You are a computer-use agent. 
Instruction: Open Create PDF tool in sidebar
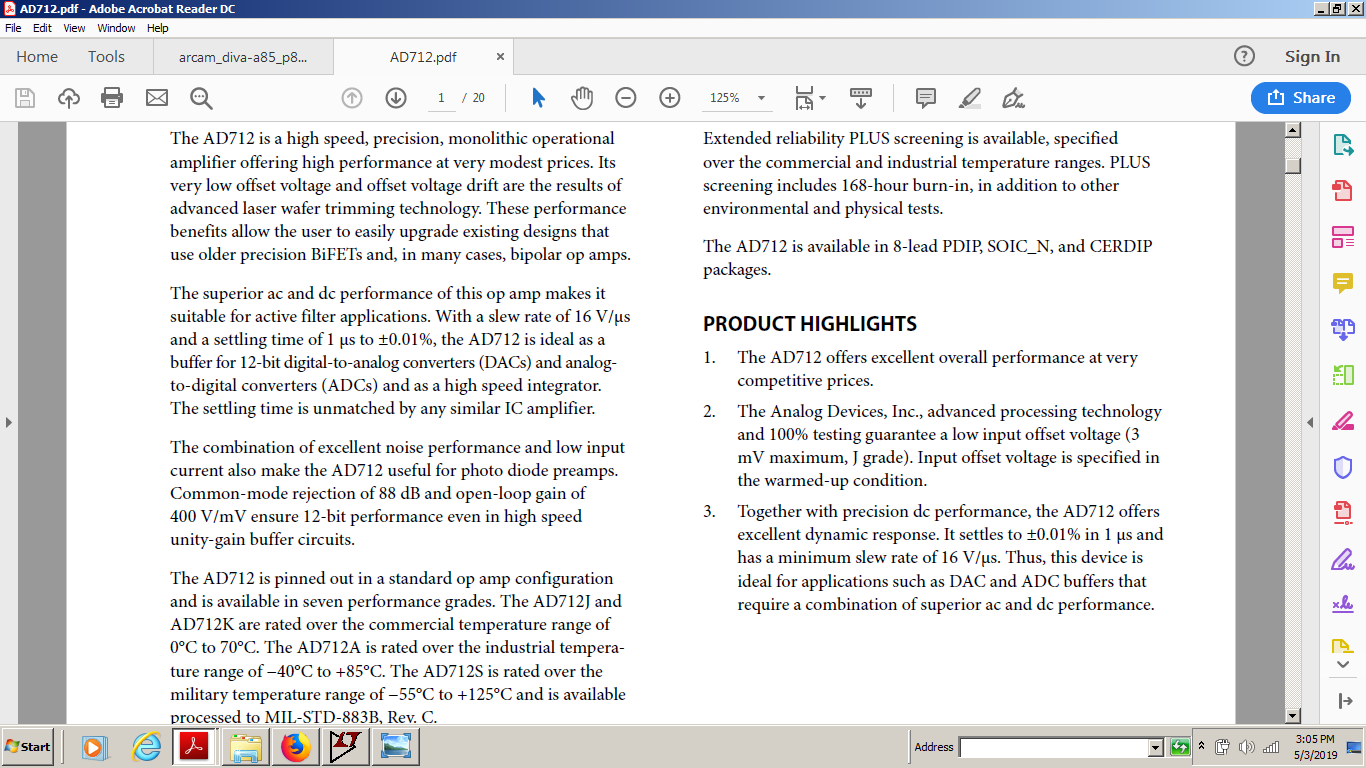(x=1343, y=191)
